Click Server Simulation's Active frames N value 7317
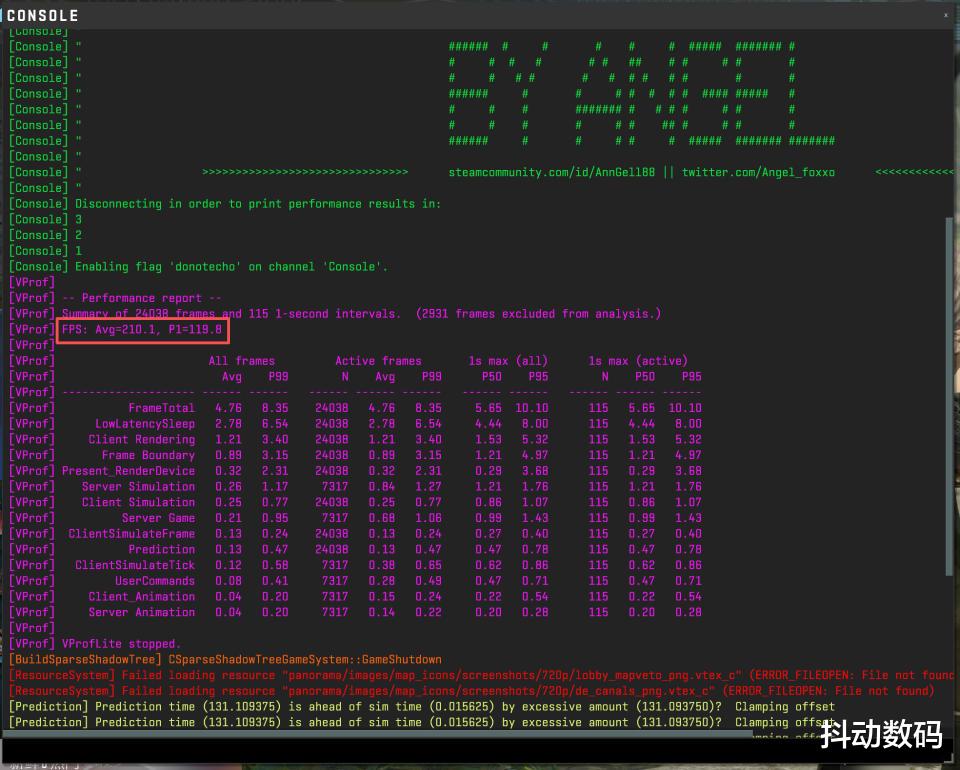Image resolution: width=960 pixels, height=770 pixels. point(335,487)
